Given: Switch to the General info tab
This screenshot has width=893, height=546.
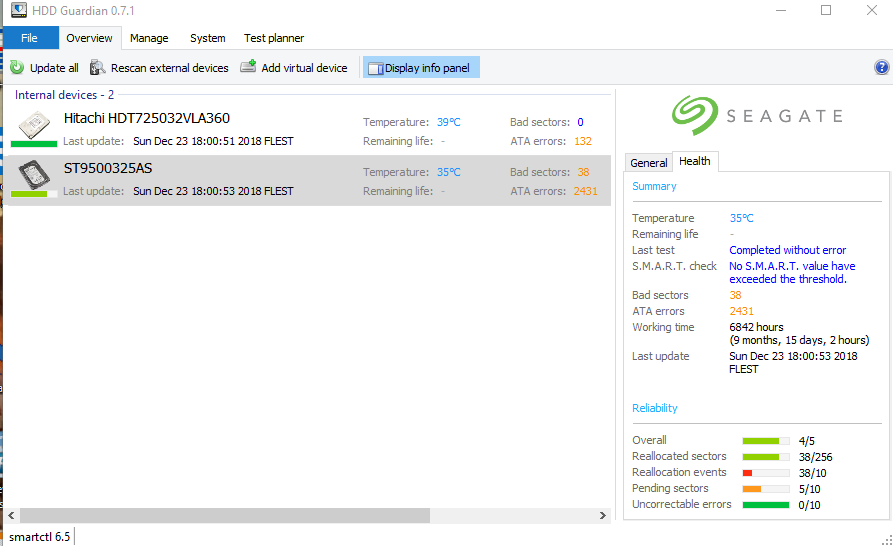Looking at the screenshot, I should tap(649, 163).
